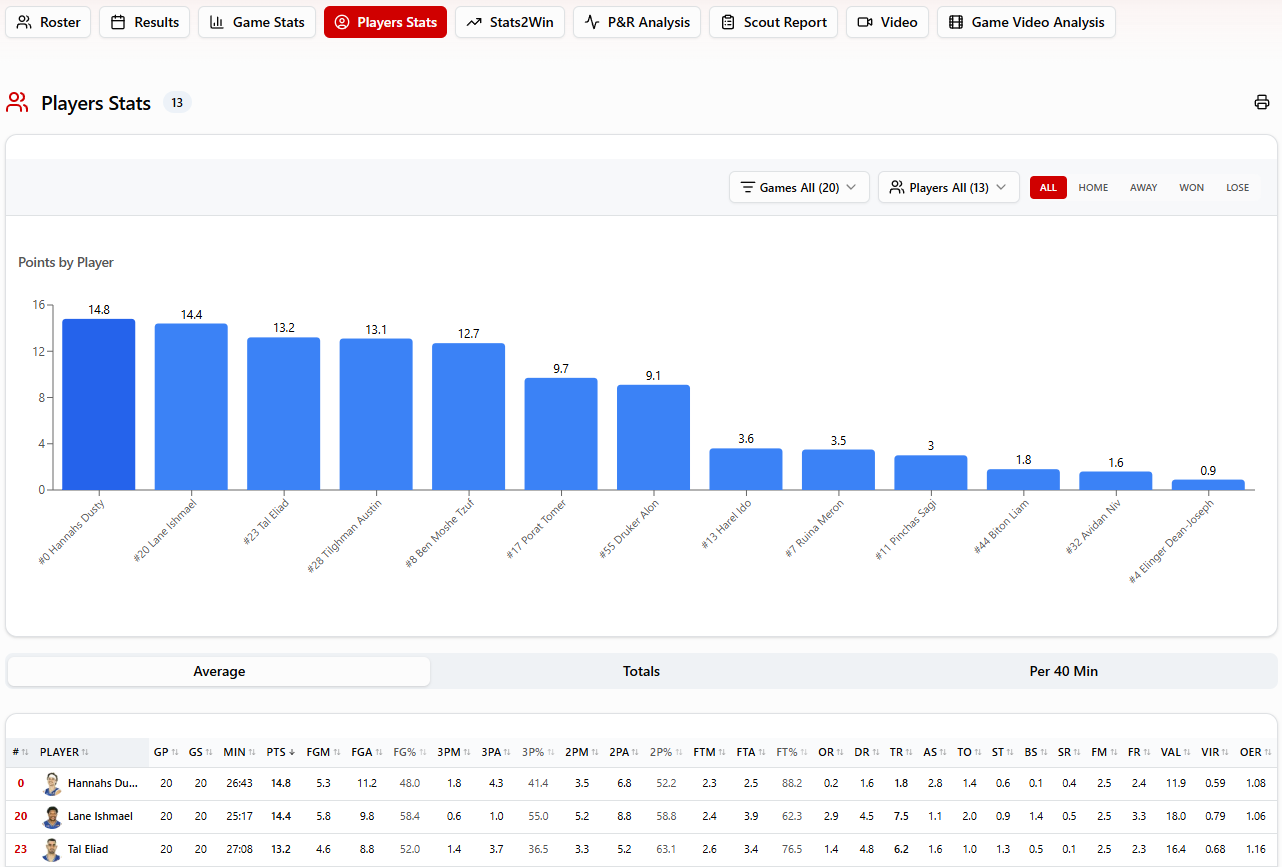Select the LOSE games filter
This screenshot has width=1282, height=867.
pyautogui.click(x=1237, y=187)
